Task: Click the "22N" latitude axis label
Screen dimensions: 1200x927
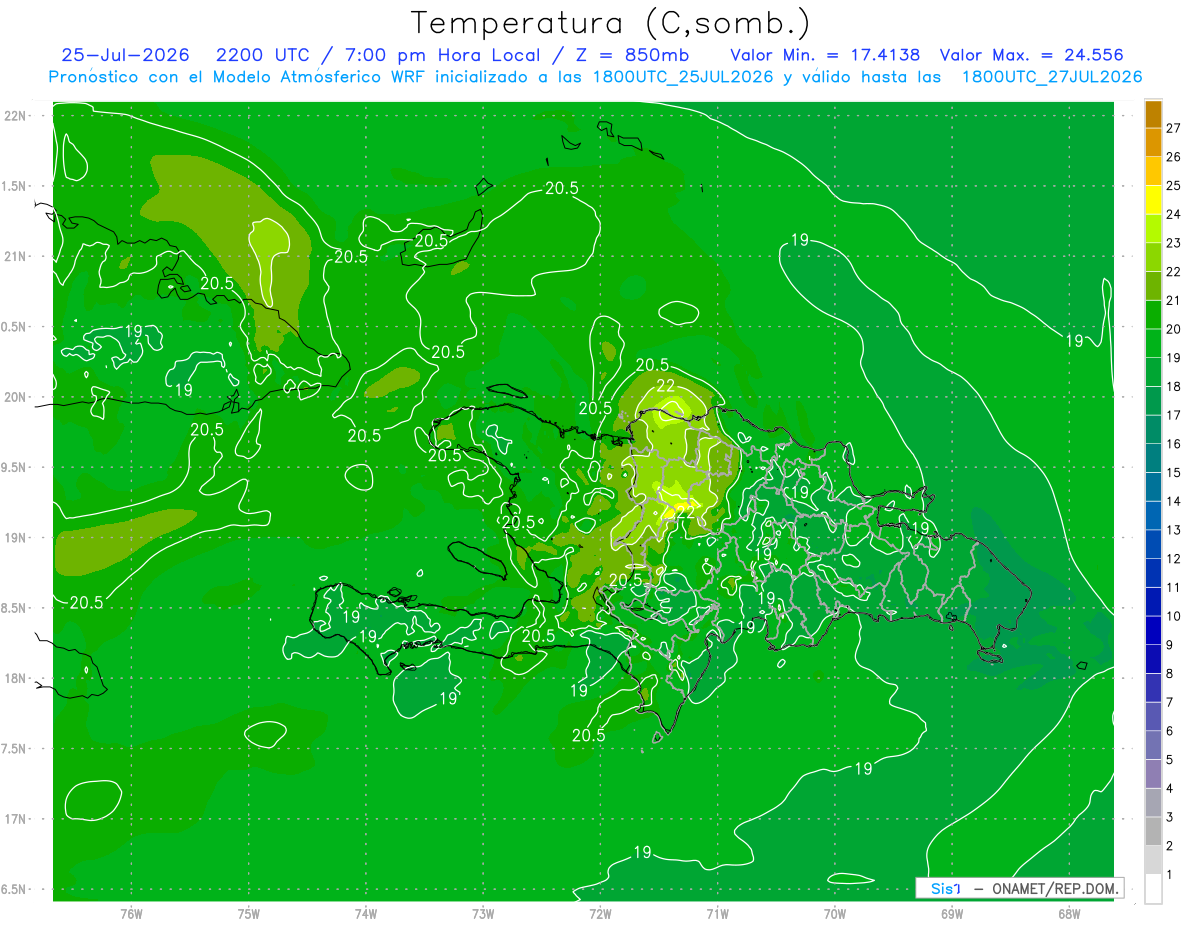Action: [15, 116]
